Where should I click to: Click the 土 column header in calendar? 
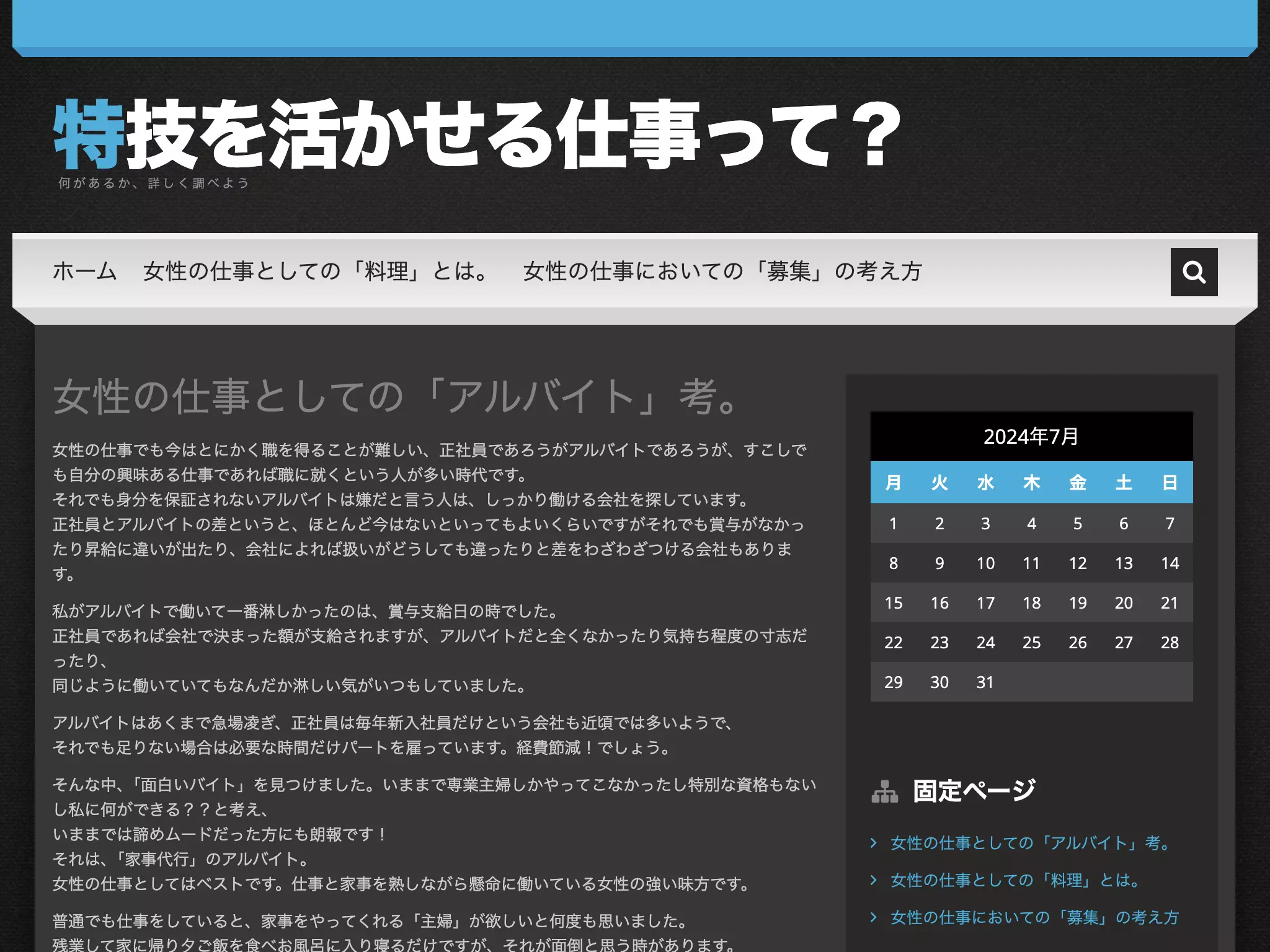(1124, 482)
